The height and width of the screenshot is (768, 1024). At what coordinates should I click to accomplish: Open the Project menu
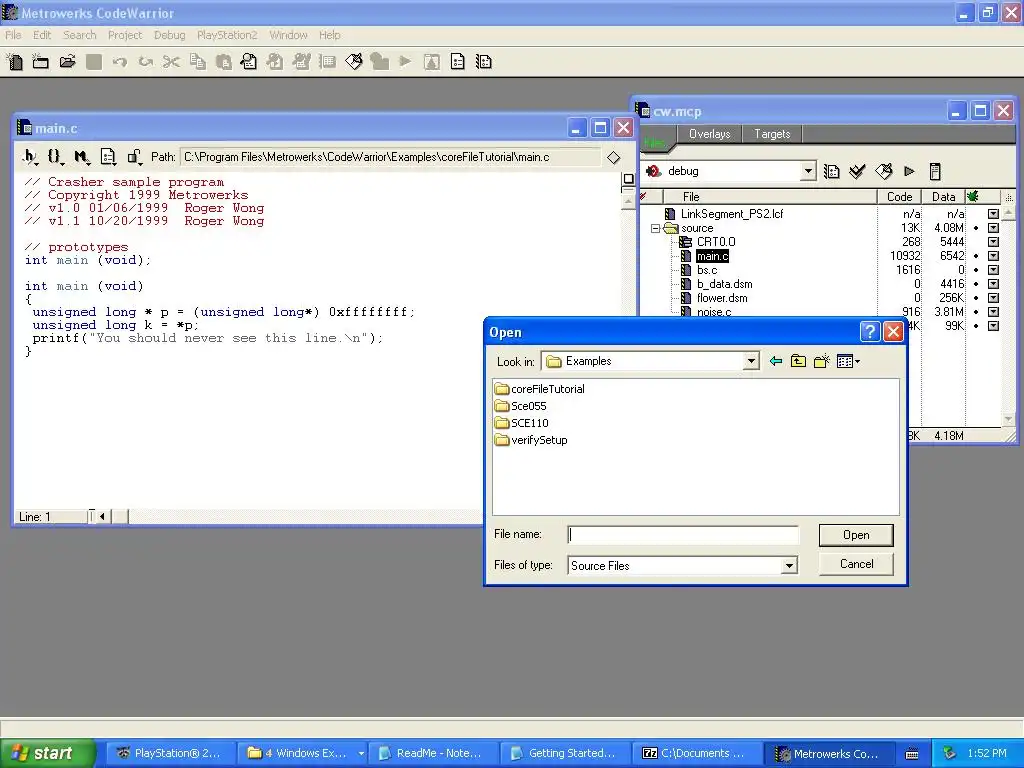[x=125, y=35]
